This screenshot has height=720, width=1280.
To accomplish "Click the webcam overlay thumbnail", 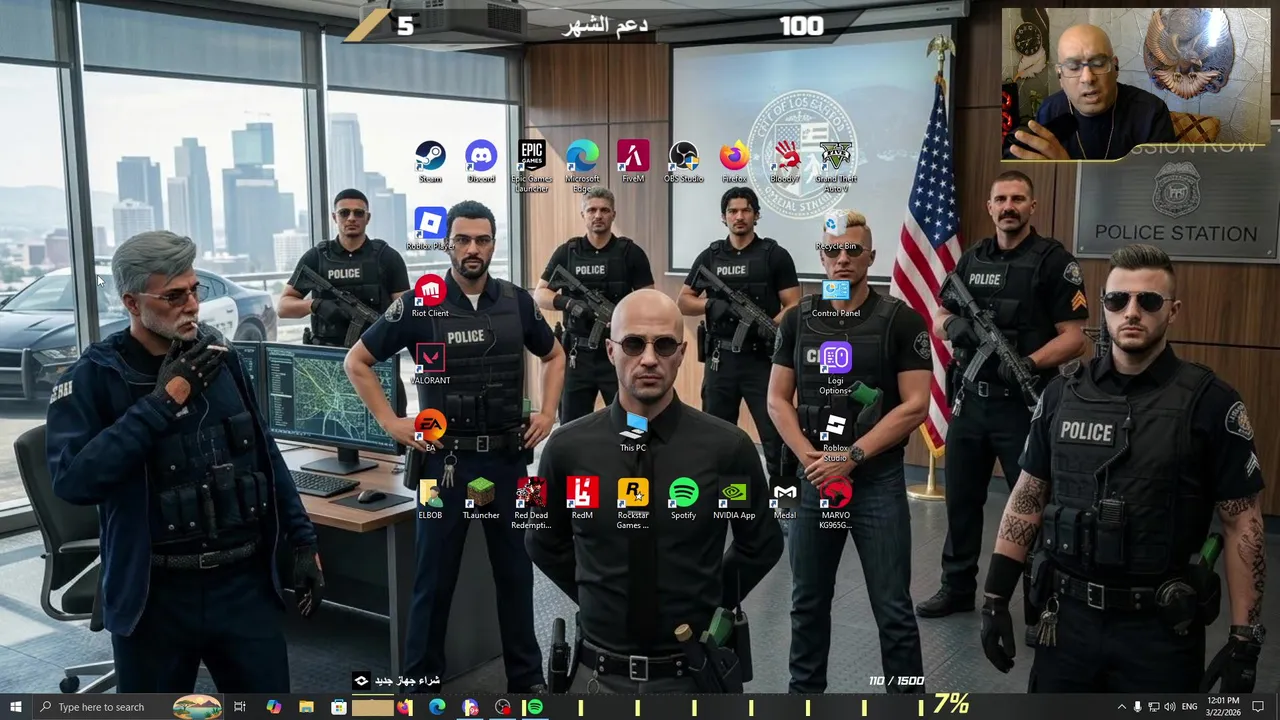I will [x=1136, y=85].
